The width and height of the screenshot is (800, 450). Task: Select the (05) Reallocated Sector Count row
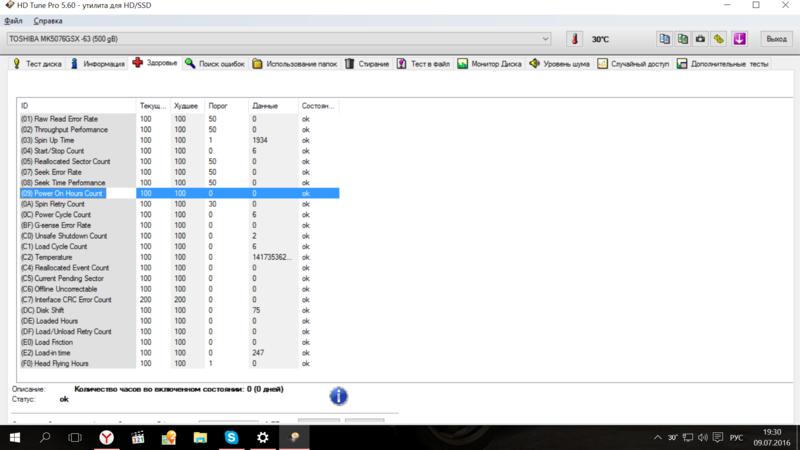pos(179,161)
